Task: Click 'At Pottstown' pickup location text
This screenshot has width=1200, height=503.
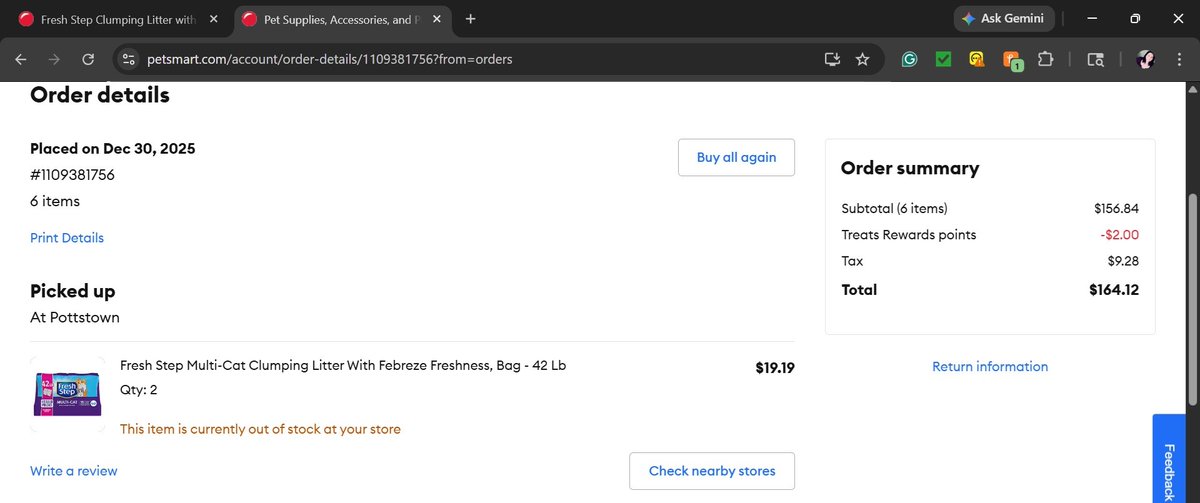Action: (x=75, y=318)
